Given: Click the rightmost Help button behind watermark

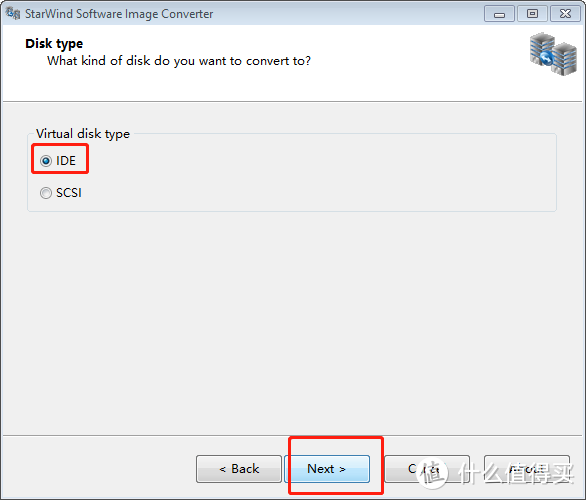Looking at the screenshot, I should point(527,469).
